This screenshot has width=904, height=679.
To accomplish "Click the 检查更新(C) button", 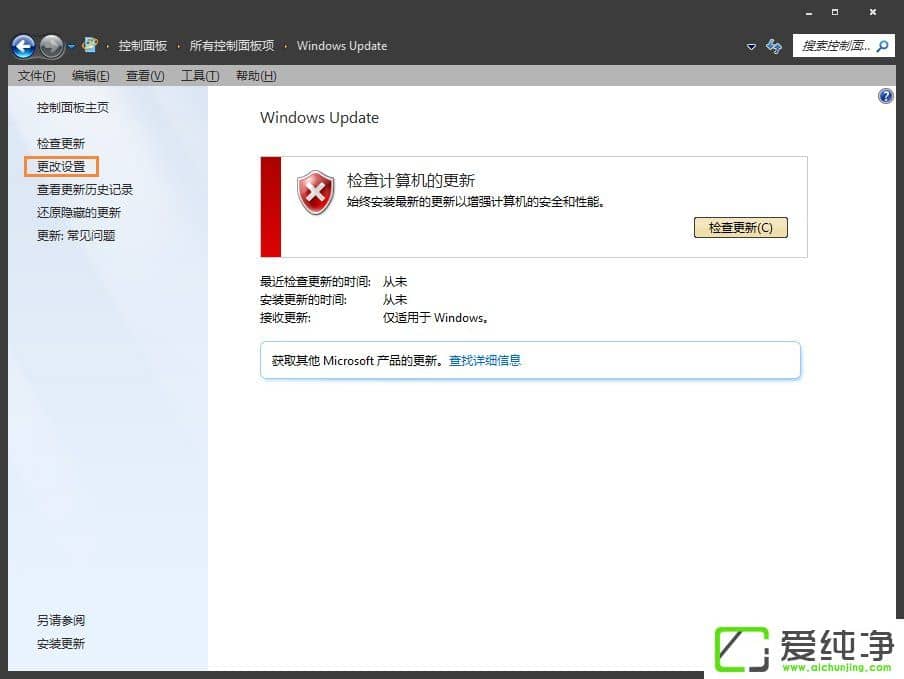I will coord(740,227).
